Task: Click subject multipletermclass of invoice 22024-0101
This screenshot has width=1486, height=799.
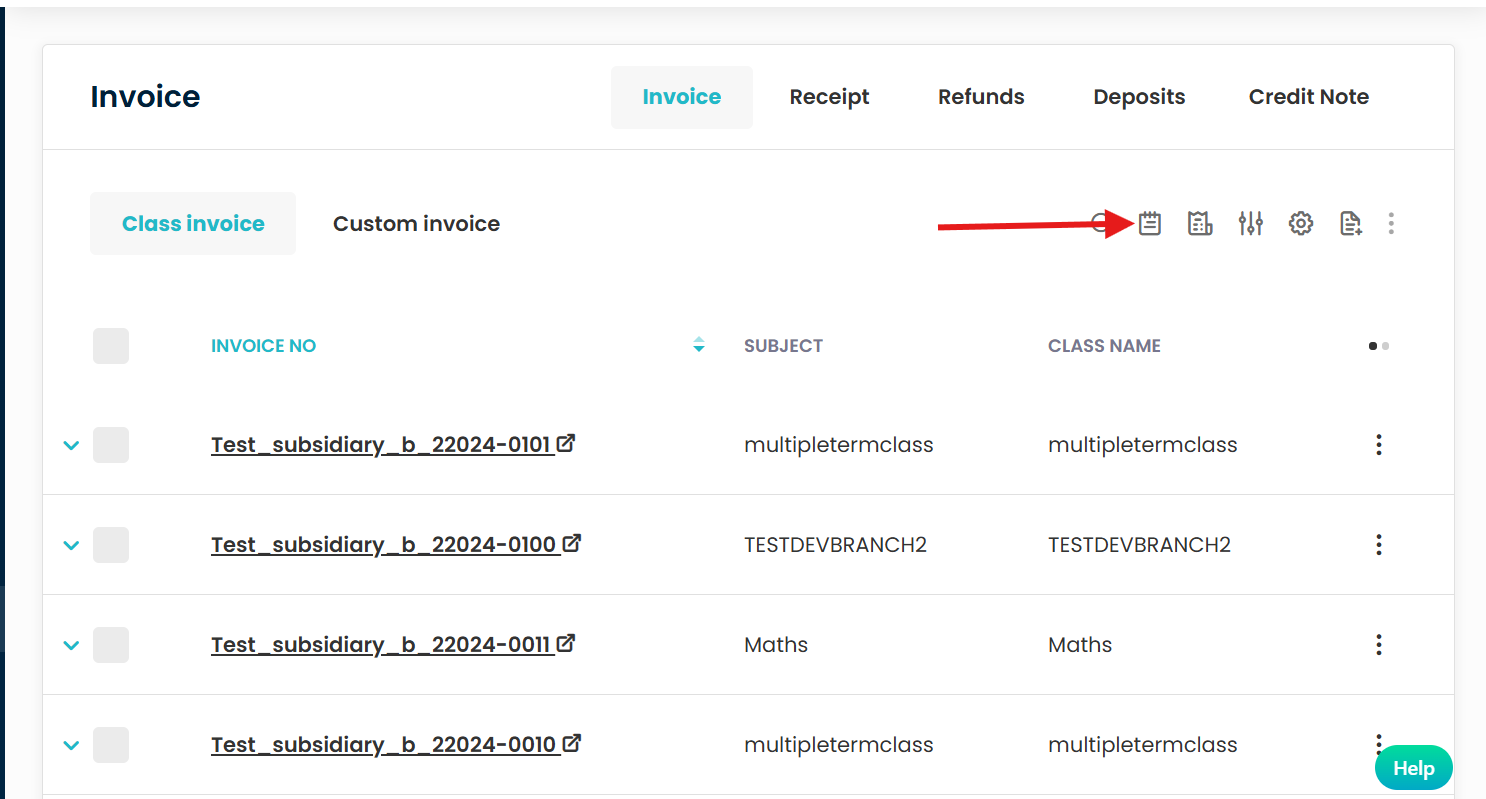Action: pos(838,445)
